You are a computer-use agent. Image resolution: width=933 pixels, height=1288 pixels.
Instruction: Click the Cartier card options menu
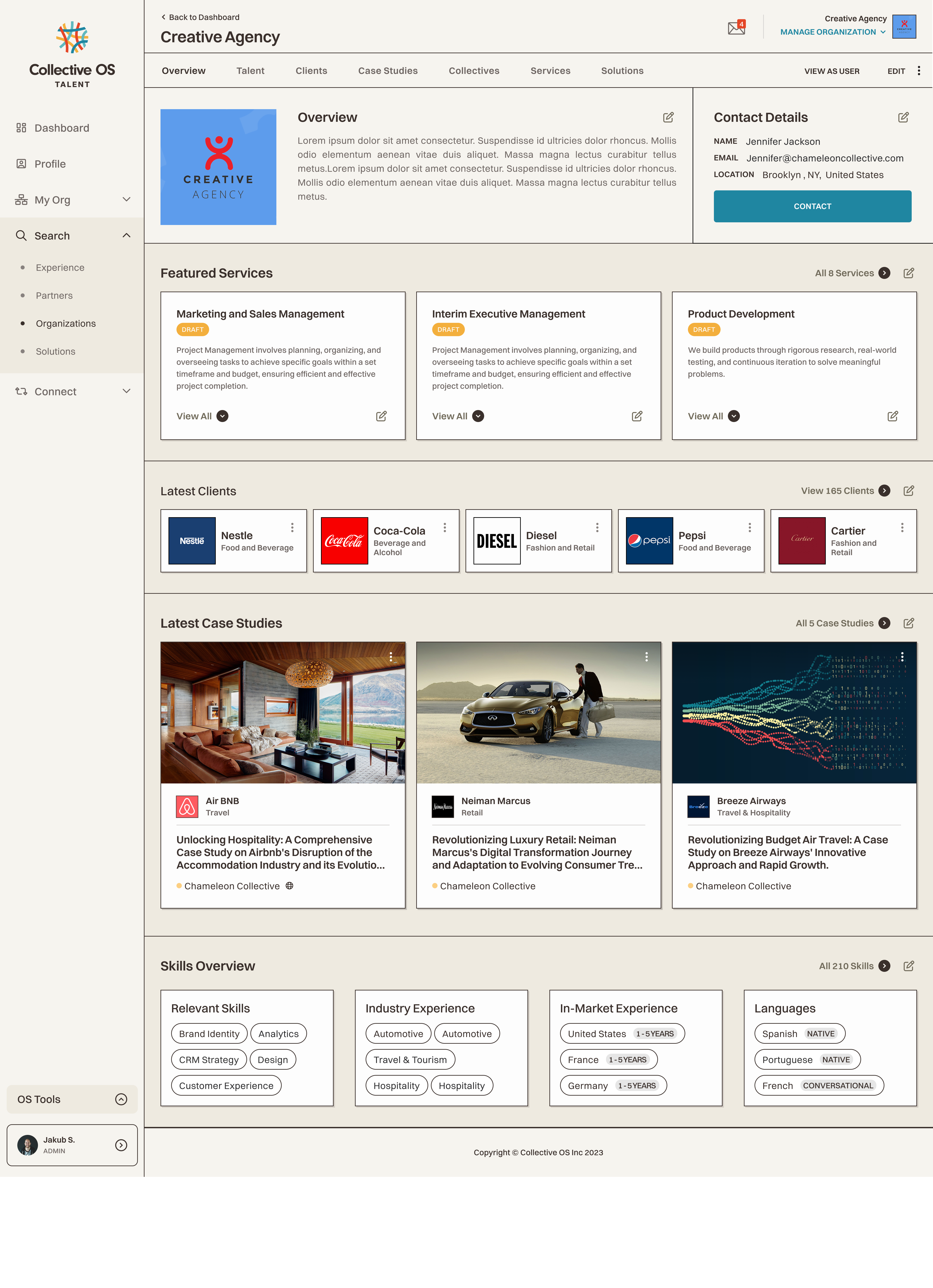[902, 528]
